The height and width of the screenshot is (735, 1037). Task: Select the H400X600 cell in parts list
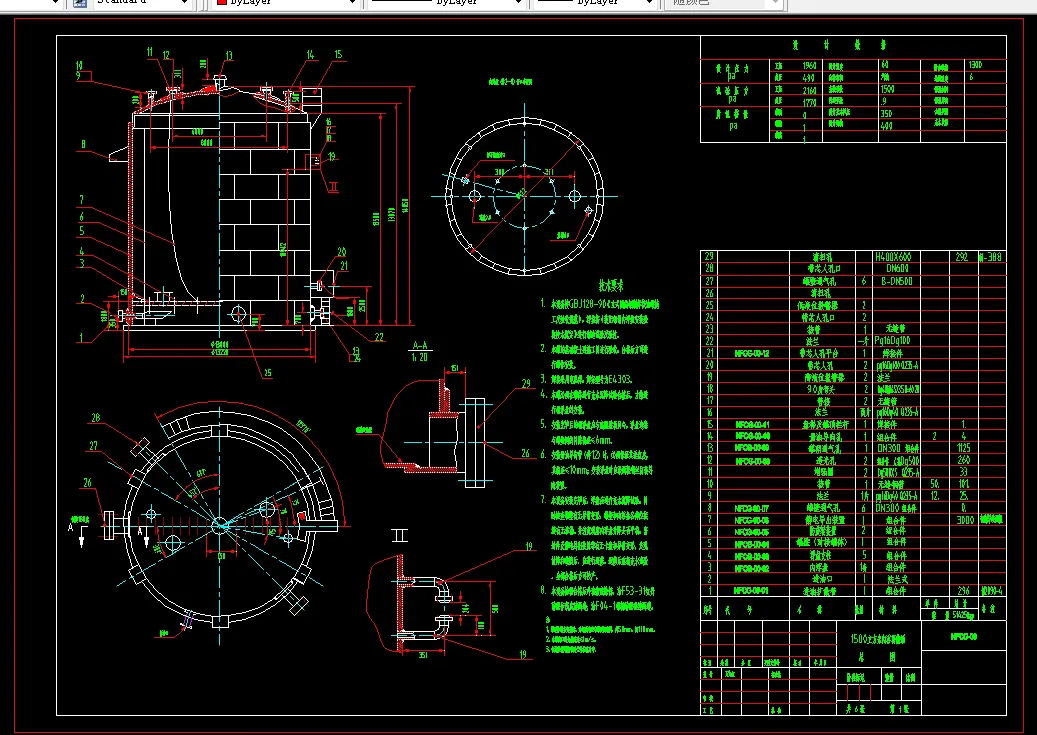click(892, 257)
